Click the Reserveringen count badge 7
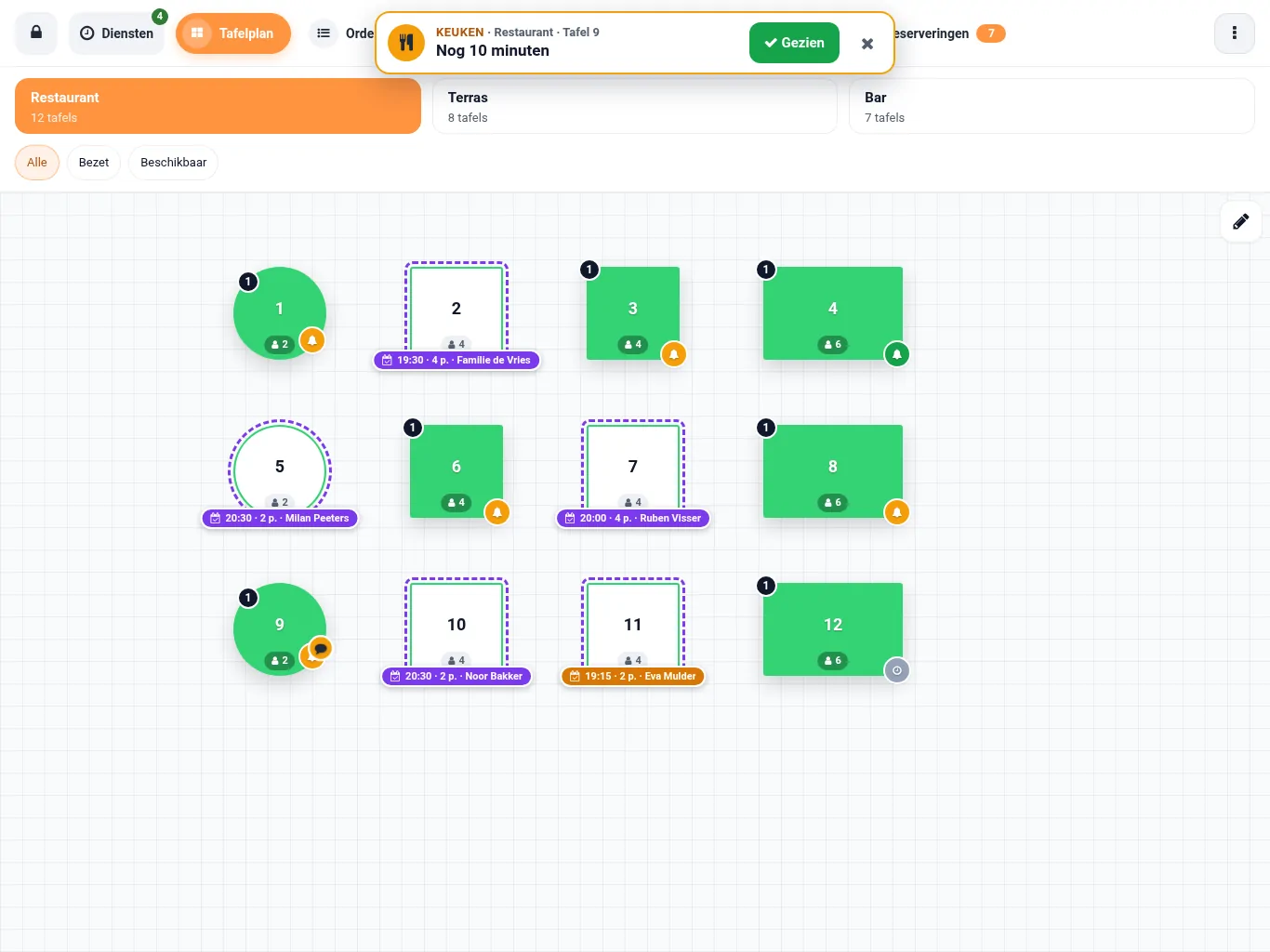The height and width of the screenshot is (952, 1270). 991,33
